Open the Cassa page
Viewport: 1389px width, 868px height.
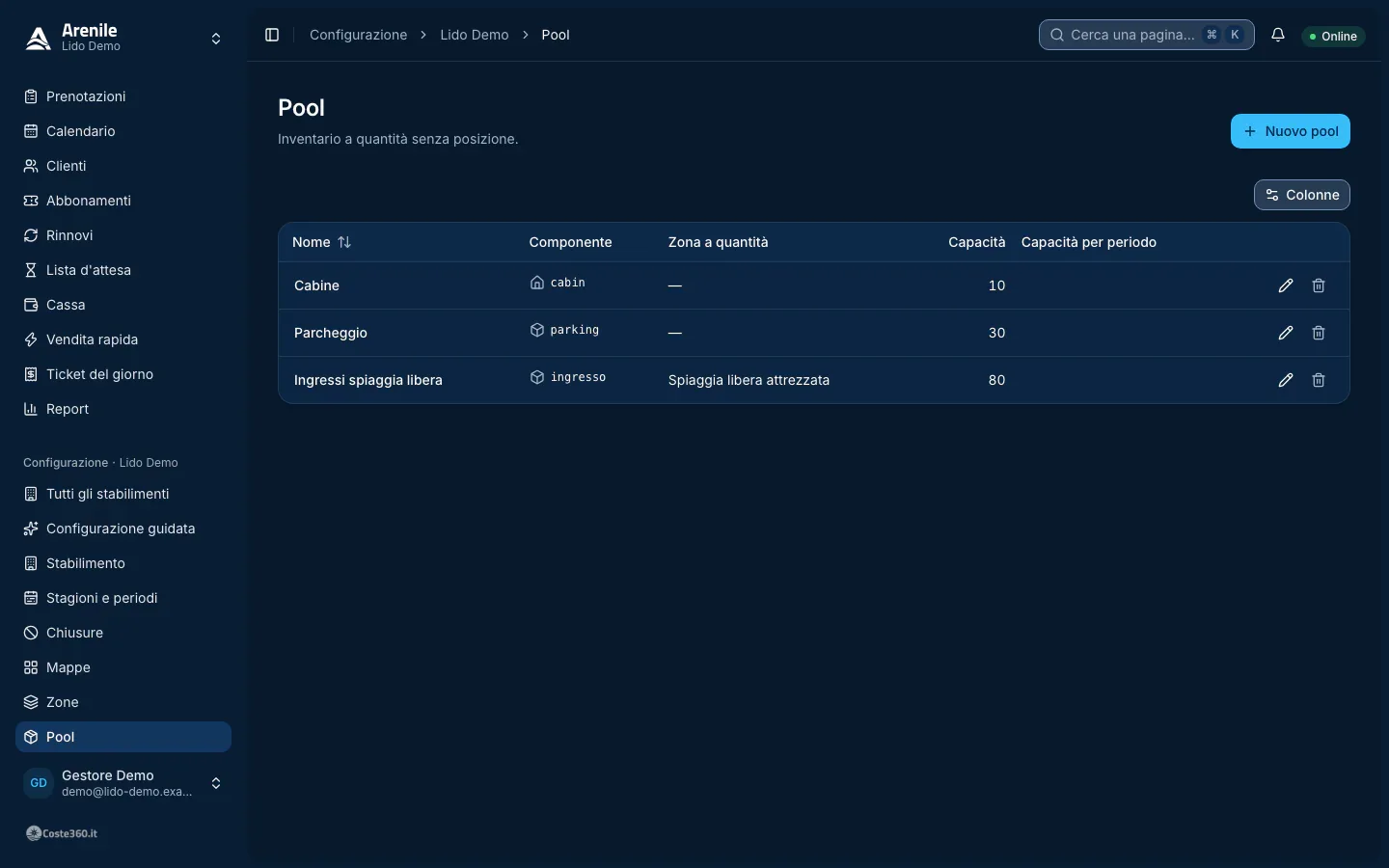(x=123, y=305)
